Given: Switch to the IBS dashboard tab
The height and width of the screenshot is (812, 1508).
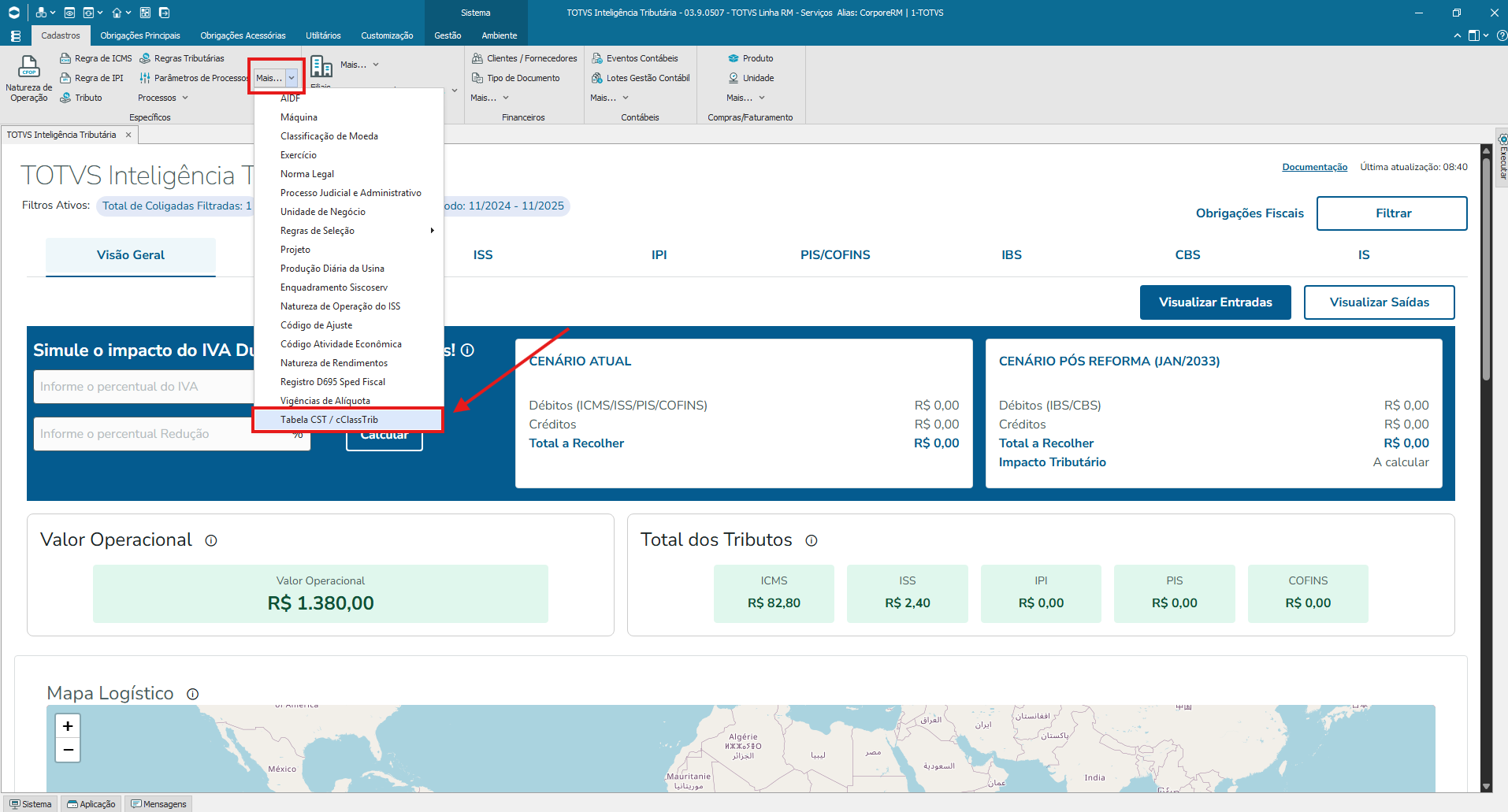Looking at the screenshot, I should (1012, 255).
